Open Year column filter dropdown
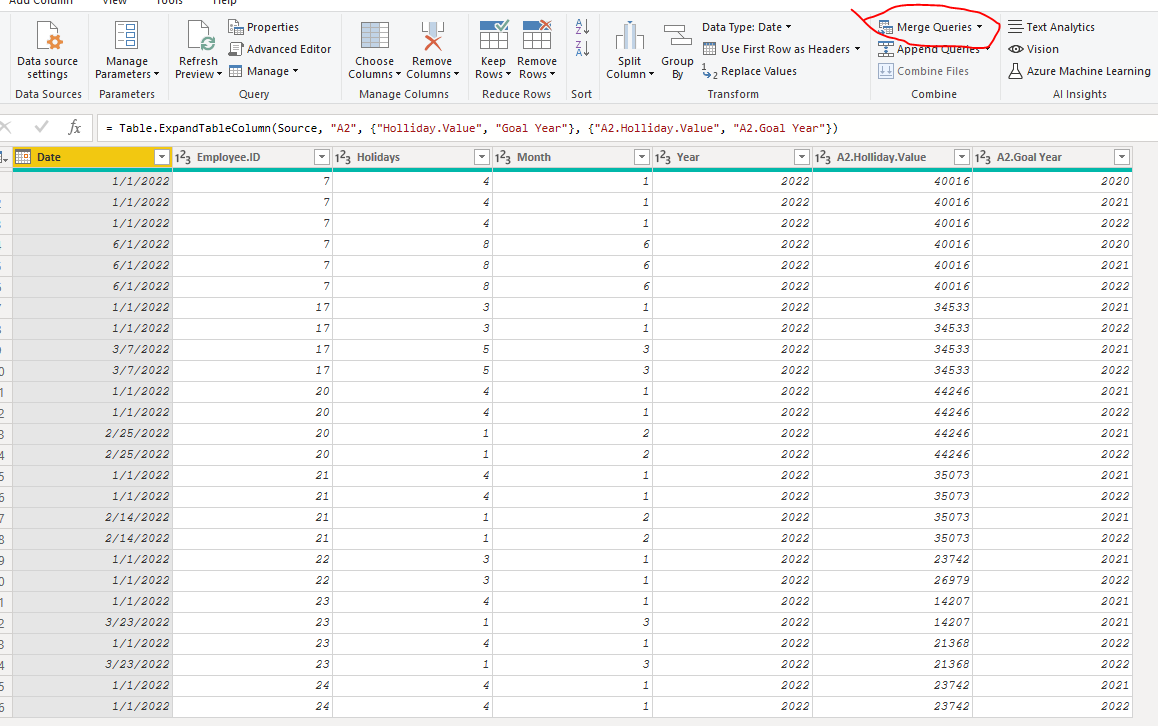 pos(802,157)
